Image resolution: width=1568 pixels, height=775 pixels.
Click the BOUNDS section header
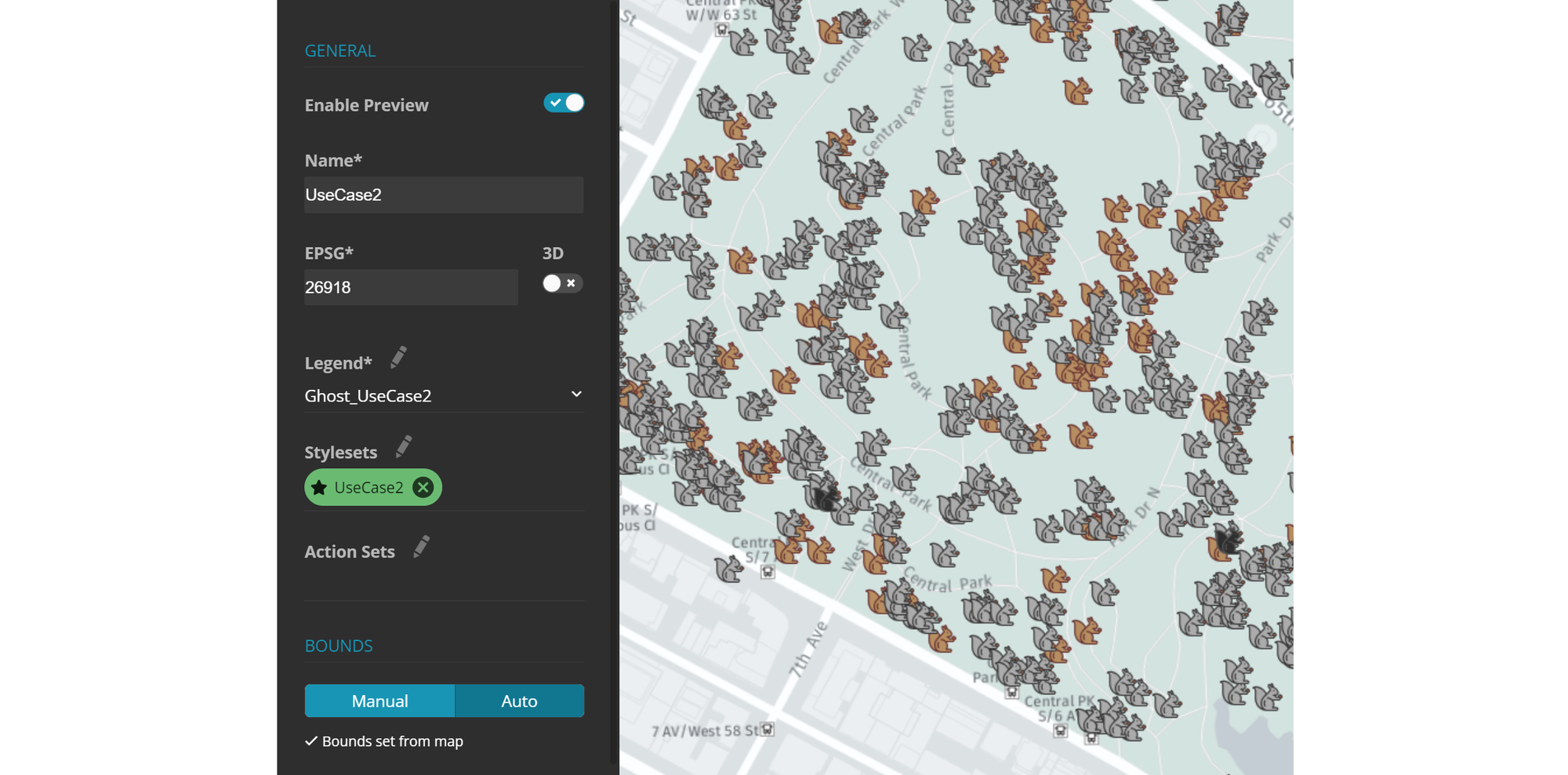coord(339,646)
